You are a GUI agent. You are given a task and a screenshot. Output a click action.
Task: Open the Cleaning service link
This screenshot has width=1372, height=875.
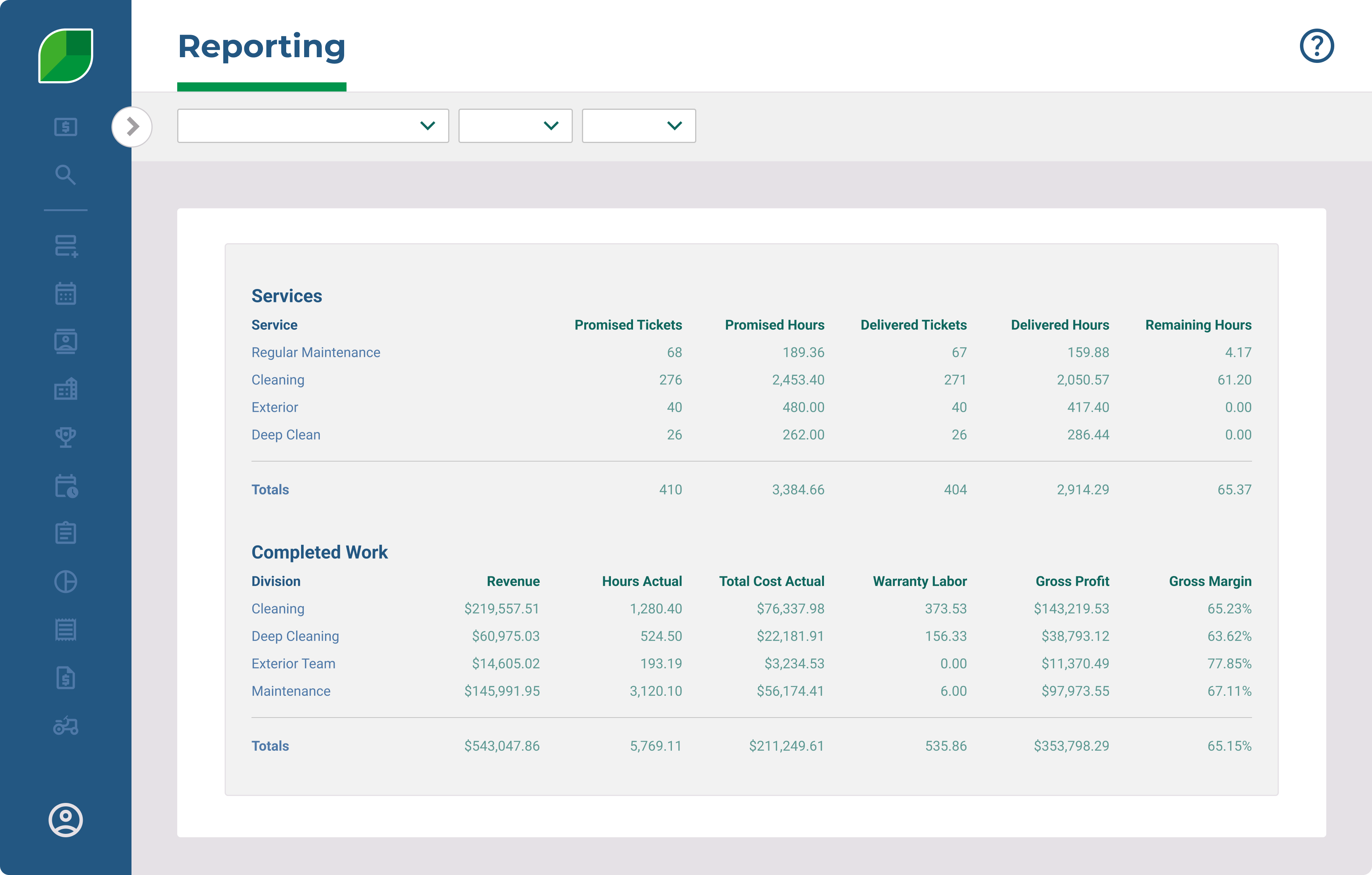point(277,380)
